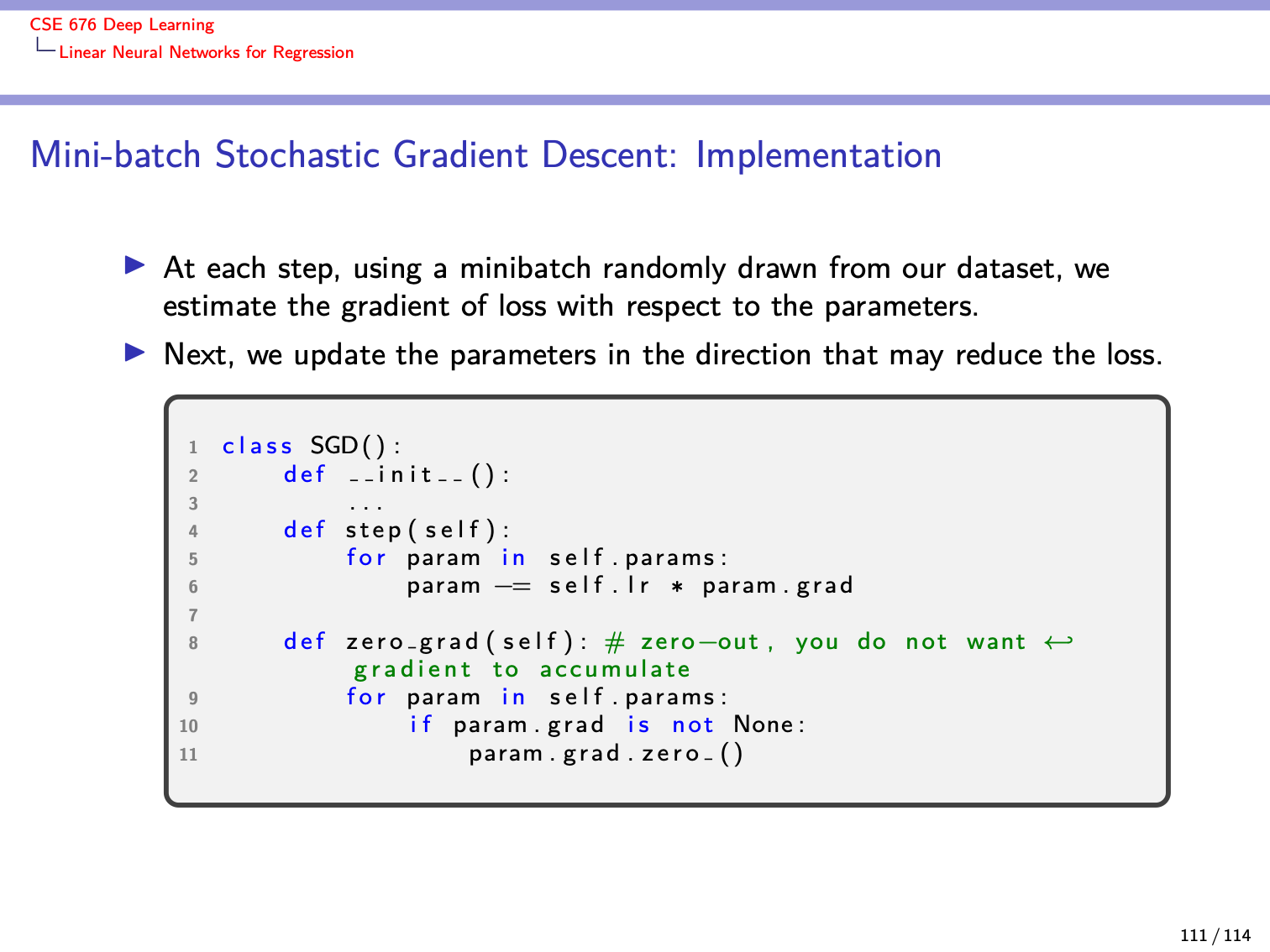
Task: Select 'for param in self.params:' on line 9
Action: (537, 697)
